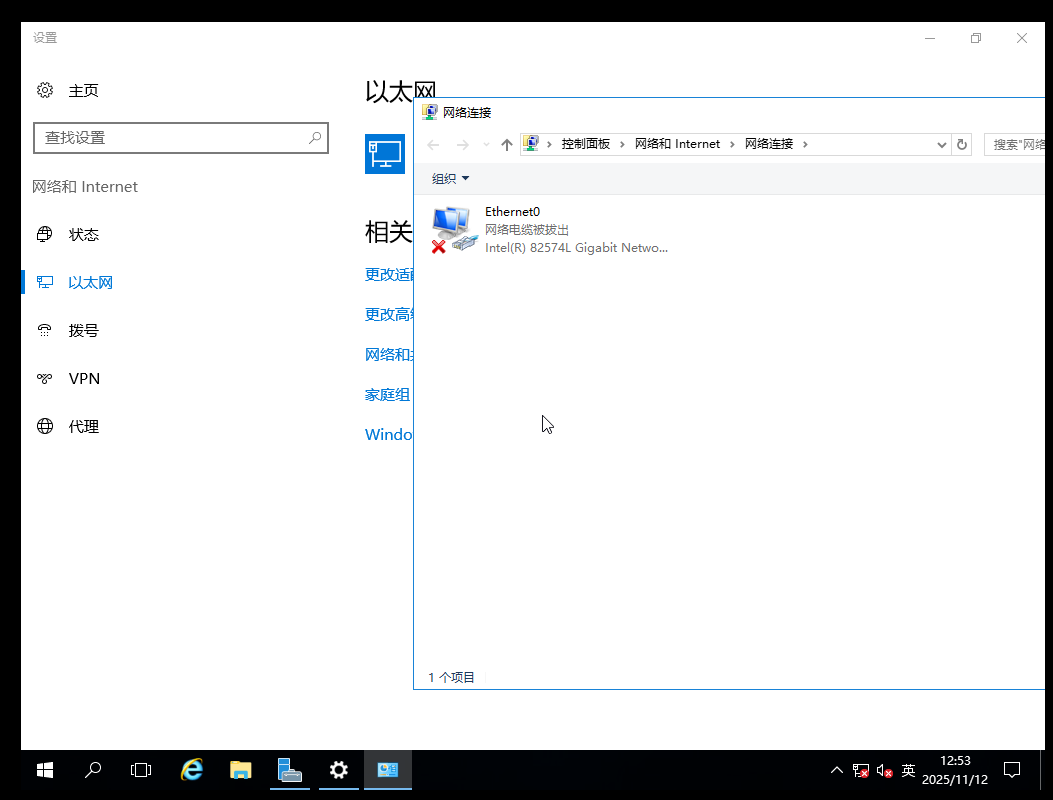Expand chevron before 控制面板 breadcrumb
The width and height of the screenshot is (1053, 800).
coord(549,144)
